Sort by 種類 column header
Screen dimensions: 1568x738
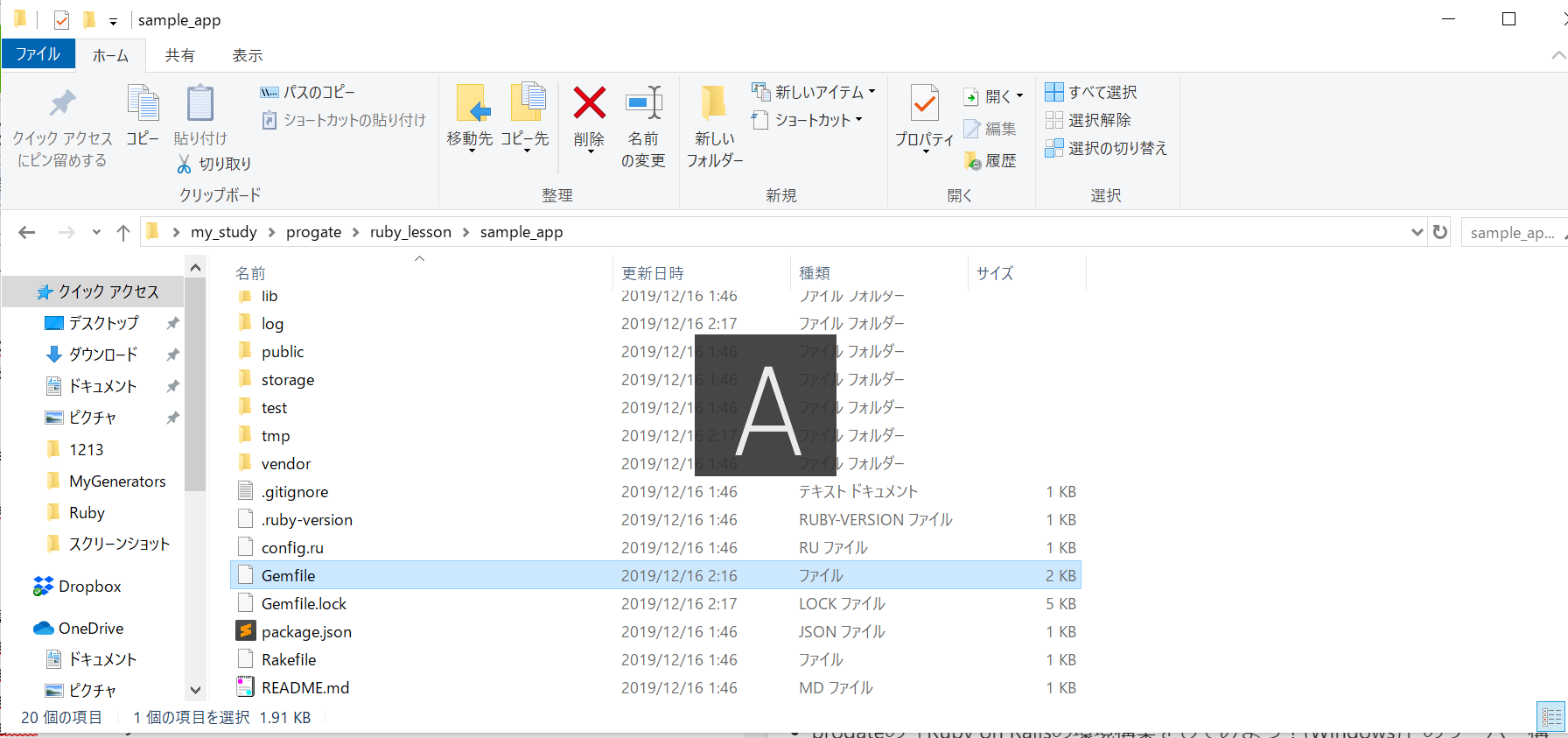tap(815, 273)
